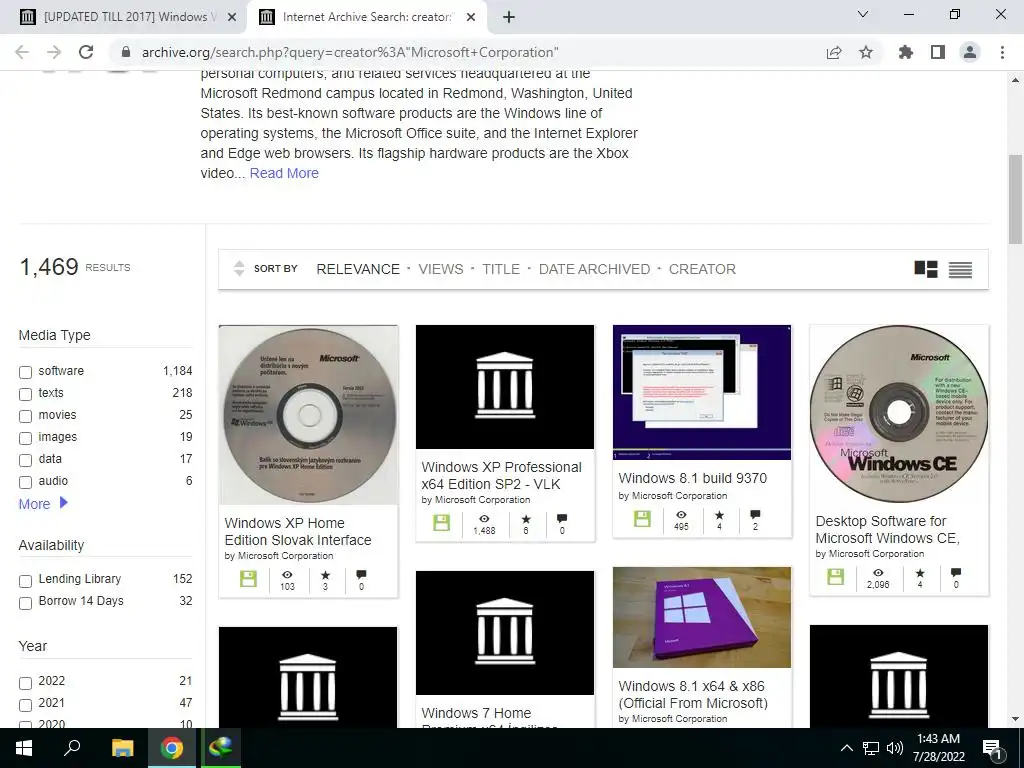Check the texts media type filter

(25, 394)
